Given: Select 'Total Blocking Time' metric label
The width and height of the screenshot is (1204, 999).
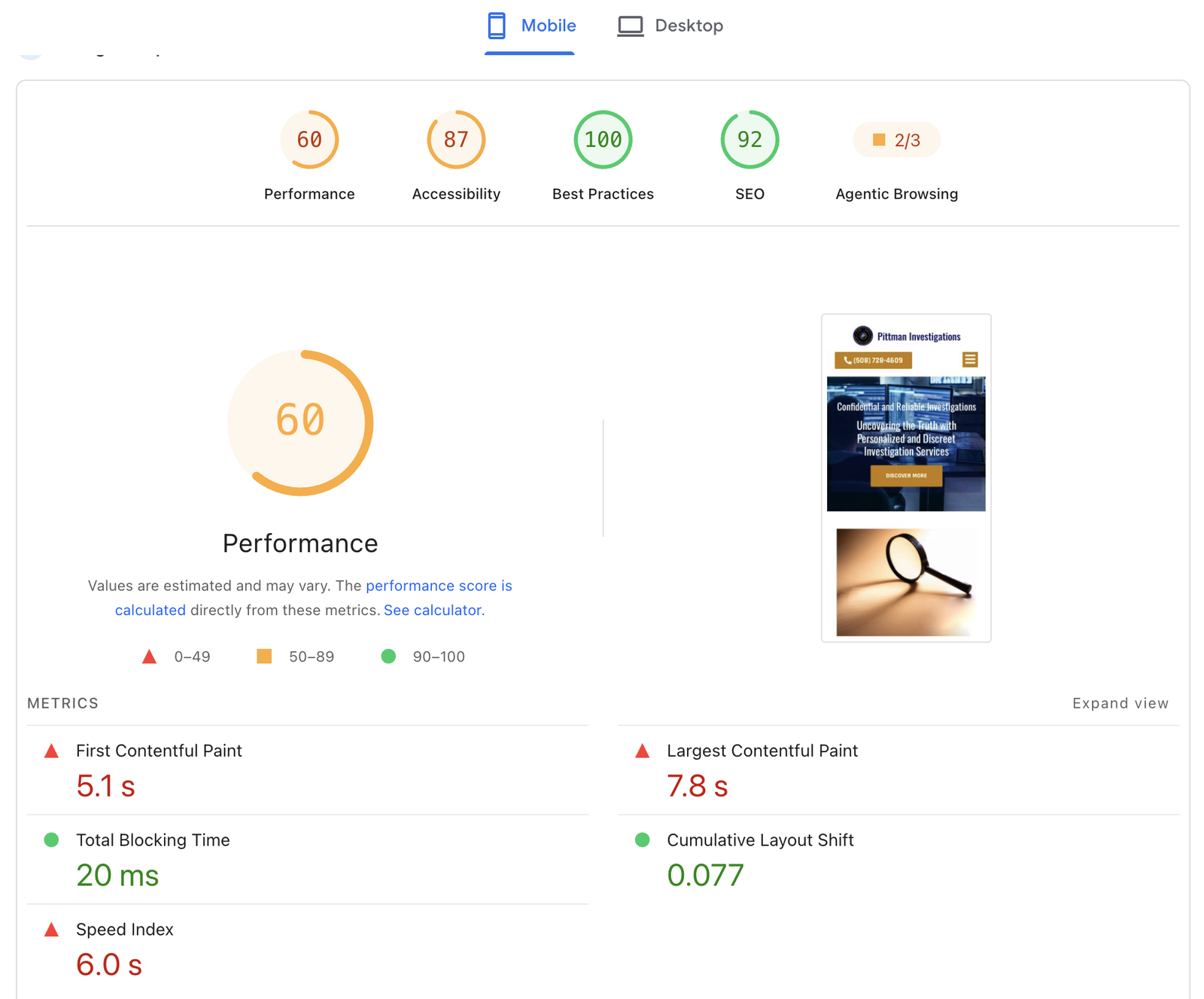Looking at the screenshot, I should [x=153, y=840].
